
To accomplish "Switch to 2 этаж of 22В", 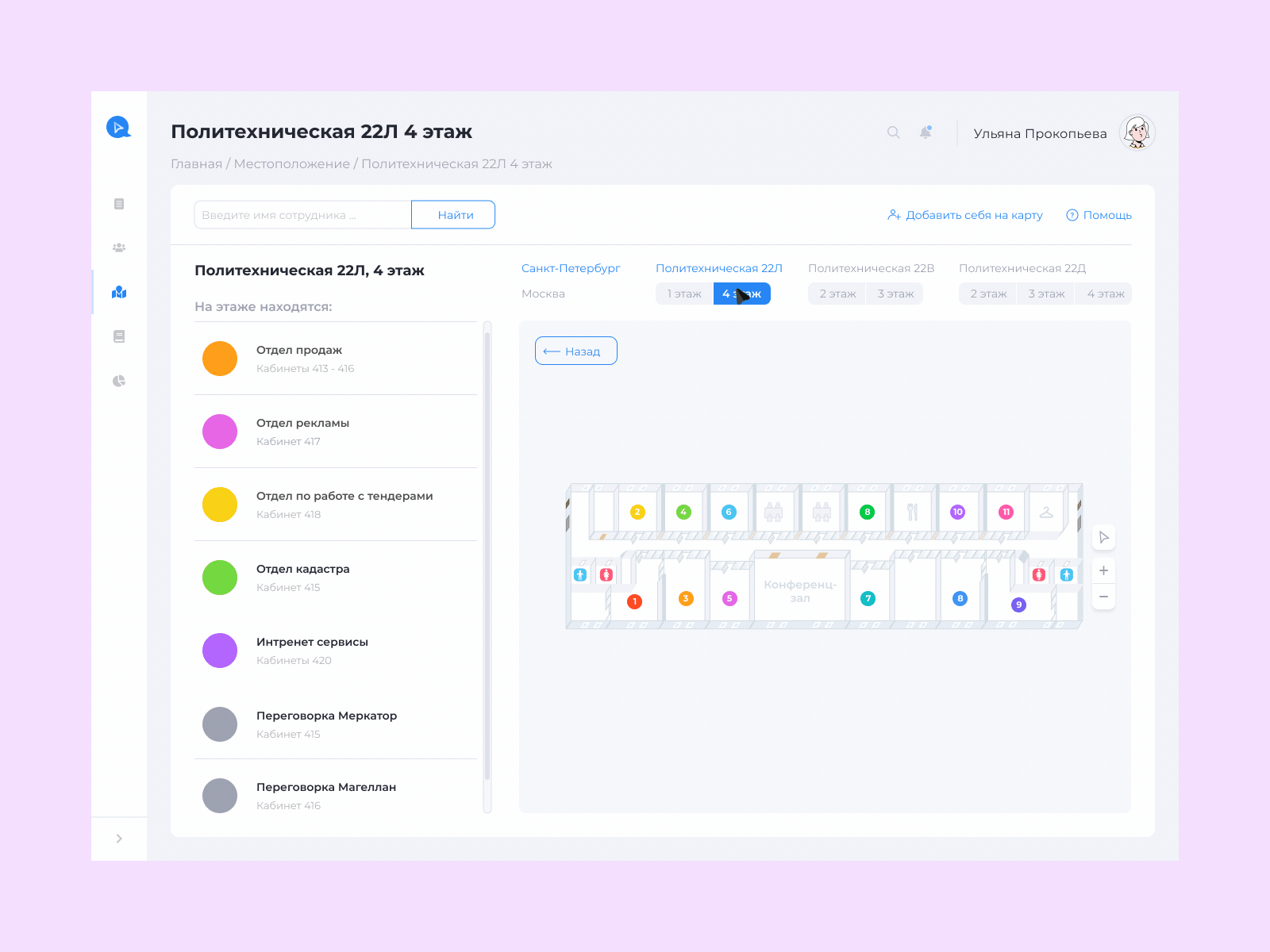I will (x=837, y=294).
